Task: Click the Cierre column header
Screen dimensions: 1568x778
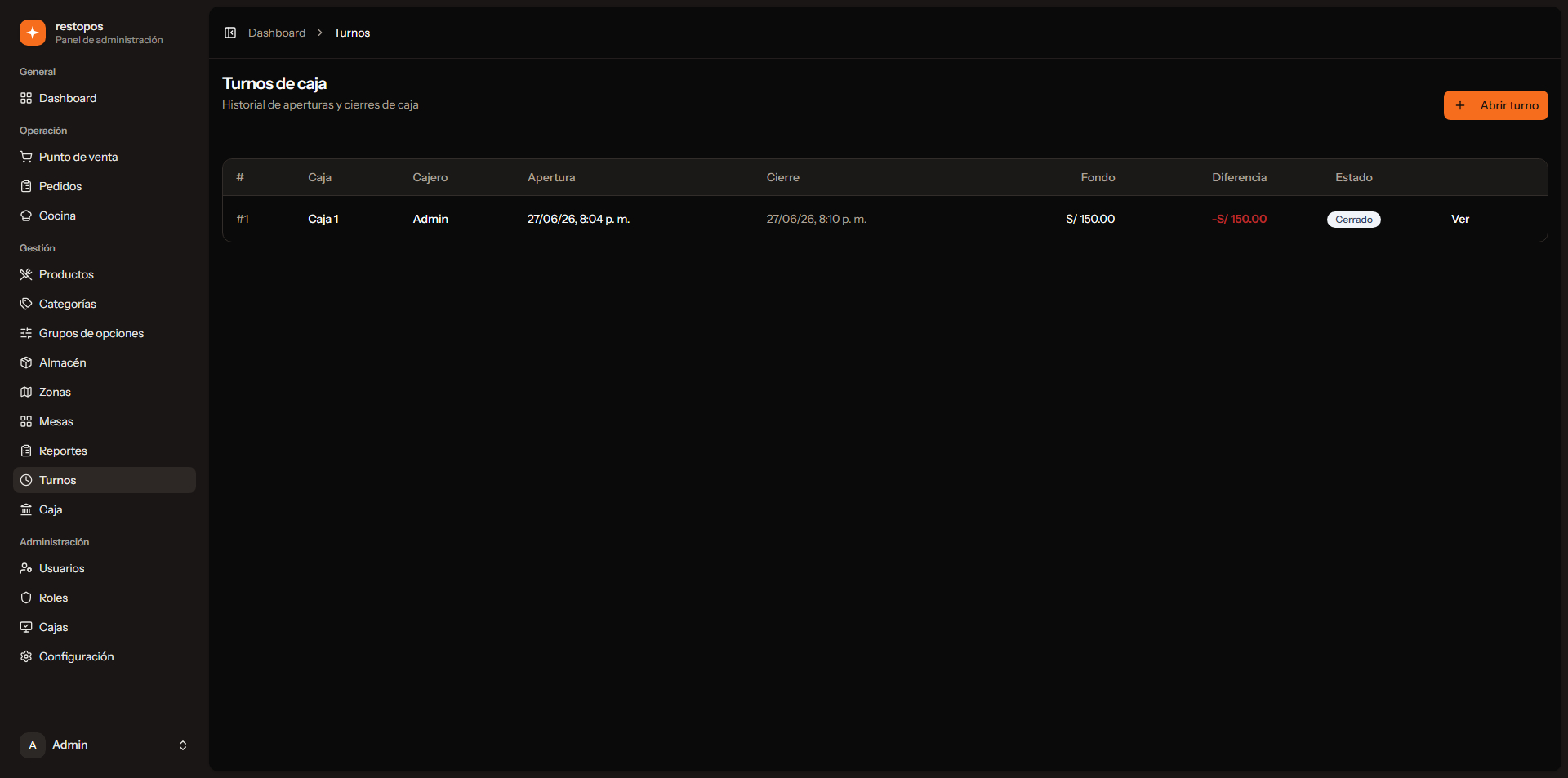Action: click(782, 177)
